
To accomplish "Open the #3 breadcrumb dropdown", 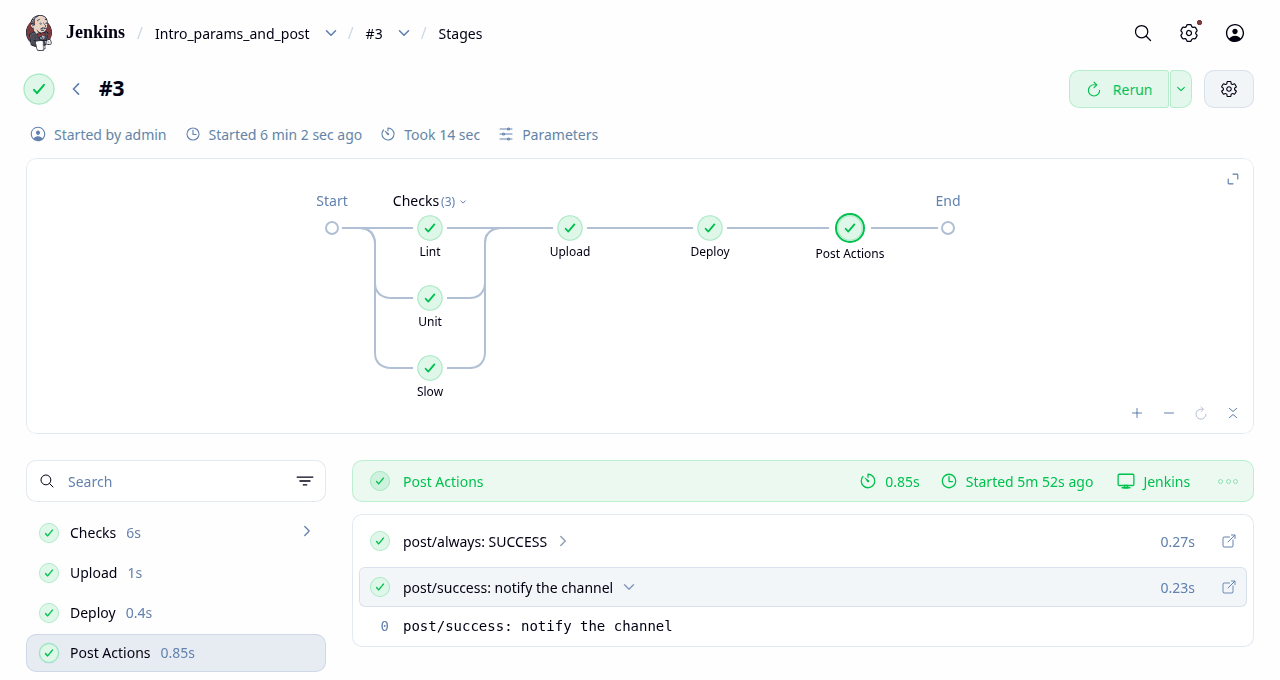I will 404,33.
